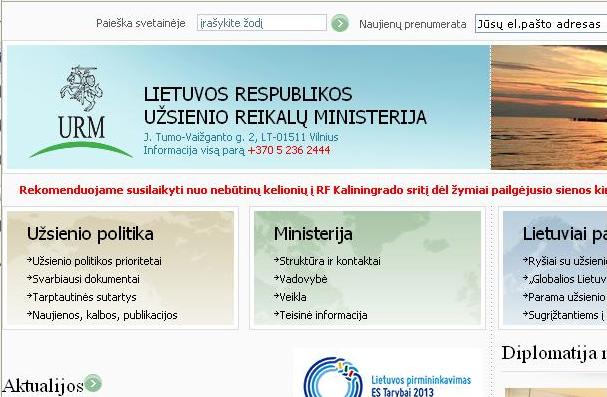The width and height of the screenshot is (607, 397).
Task: Open the Vadovybė link
Action: pos(301,279)
